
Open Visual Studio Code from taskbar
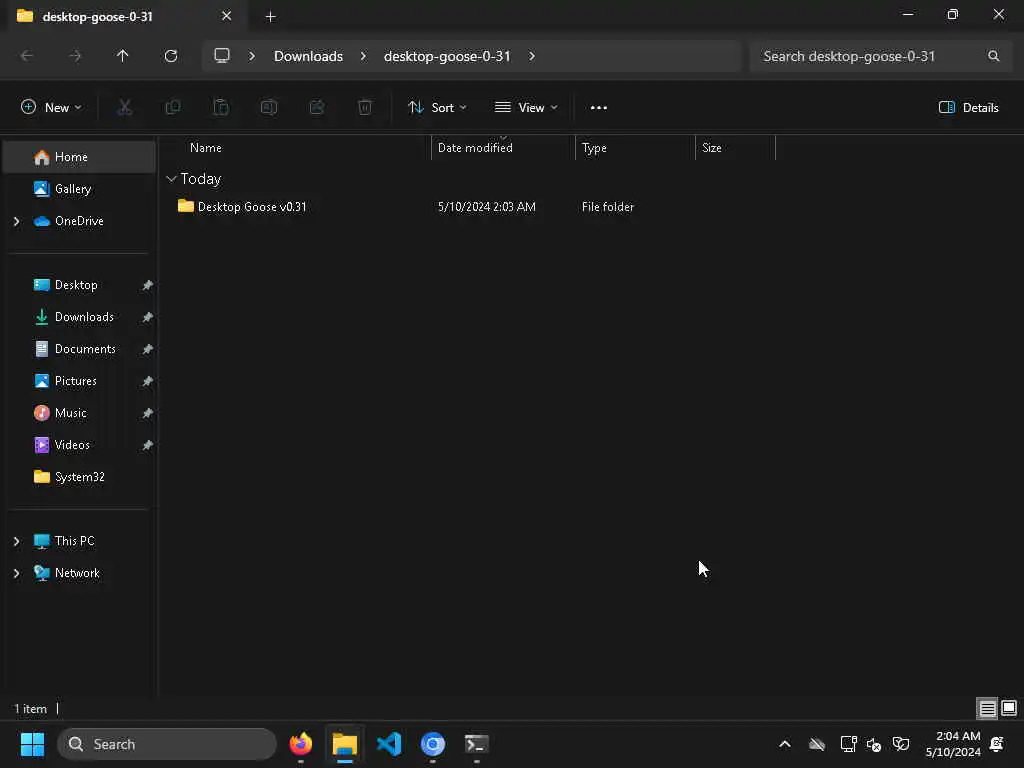point(389,744)
